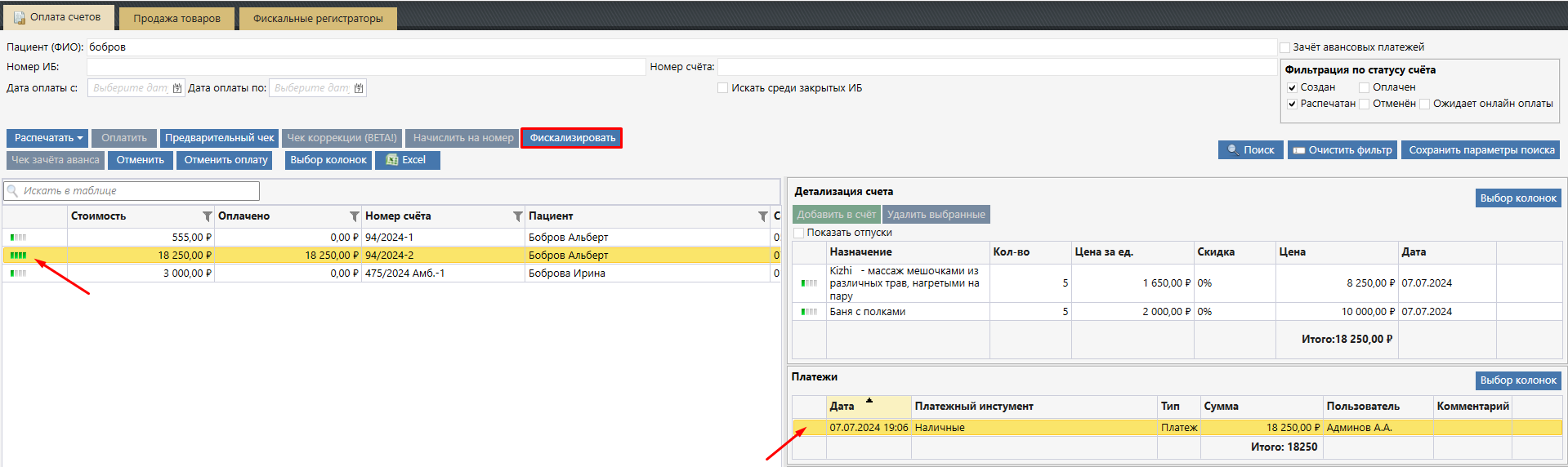The width and height of the screenshot is (1568, 467).
Task: Check the Оплачен status filter
Action: pyautogui.click(x=1364, y=87)
